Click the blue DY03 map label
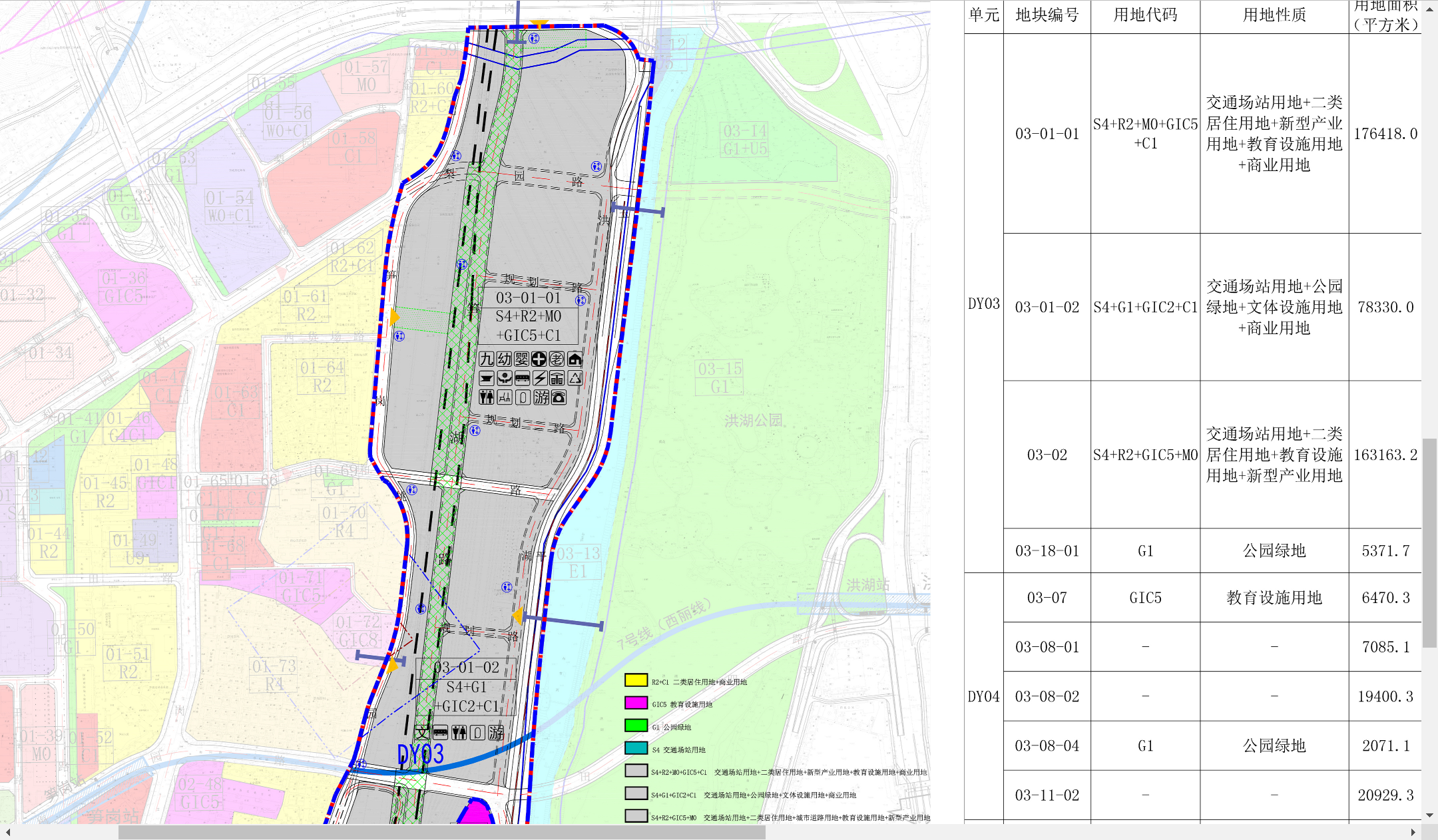The image size is (1438, 840). tap(420, 754)
